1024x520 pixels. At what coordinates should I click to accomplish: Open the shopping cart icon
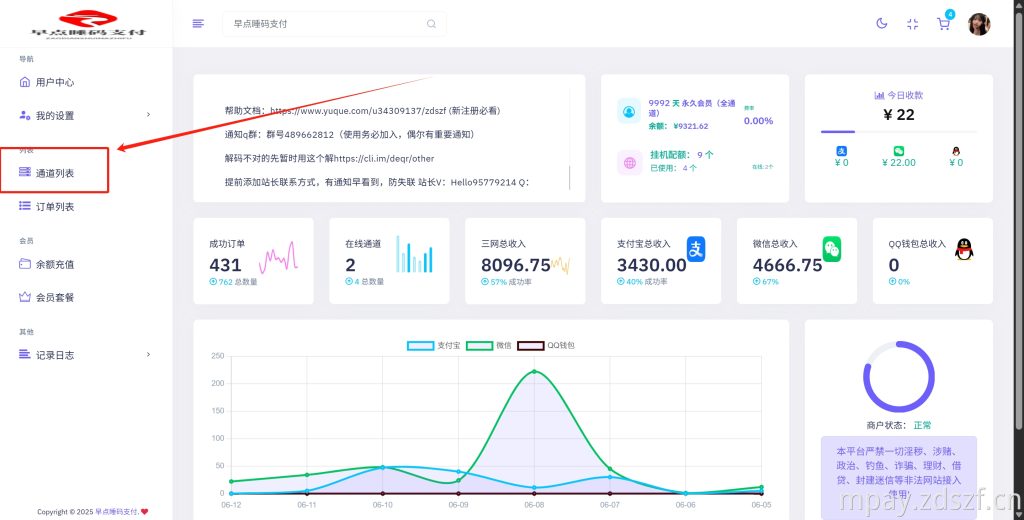click(x=943, y=24)
